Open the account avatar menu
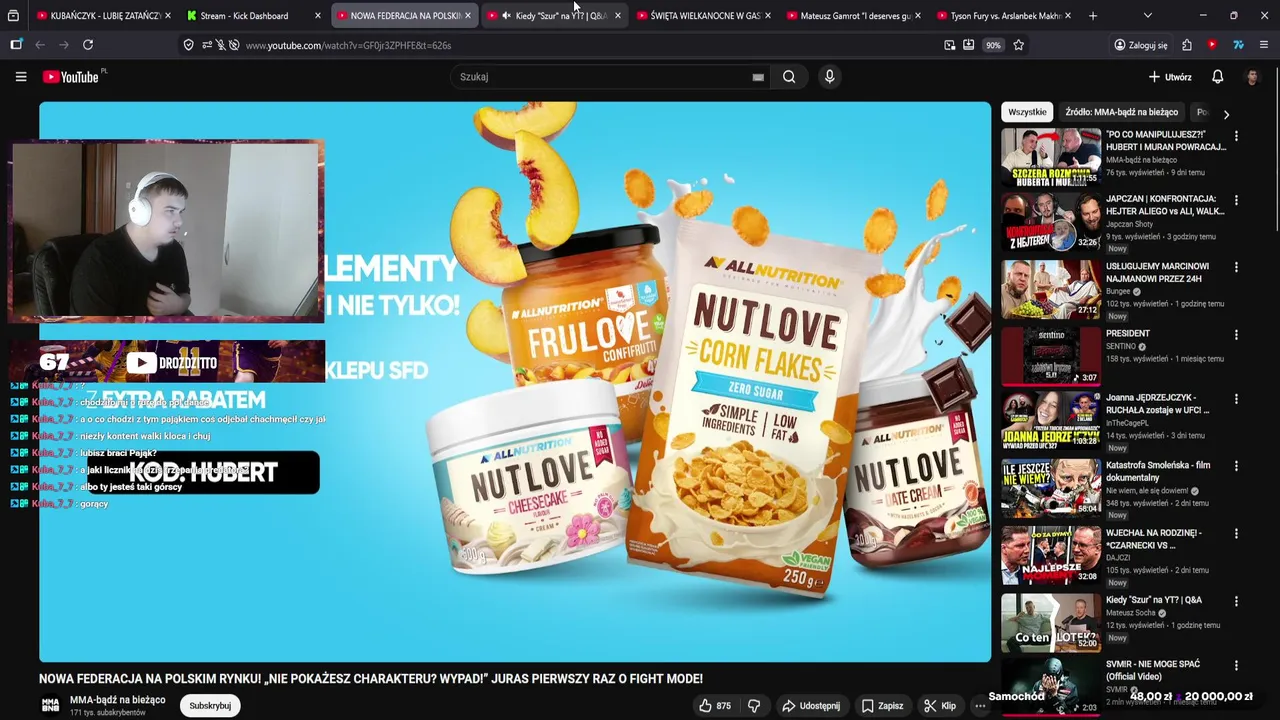The height and width of the screenshot is (720, 1280). point(1252,77)
